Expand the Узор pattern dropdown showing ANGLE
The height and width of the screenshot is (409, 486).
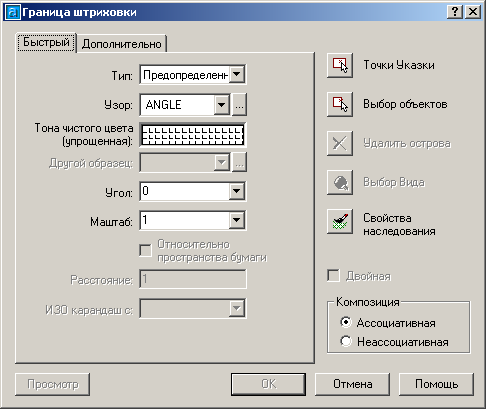click(x=221, y=105)
